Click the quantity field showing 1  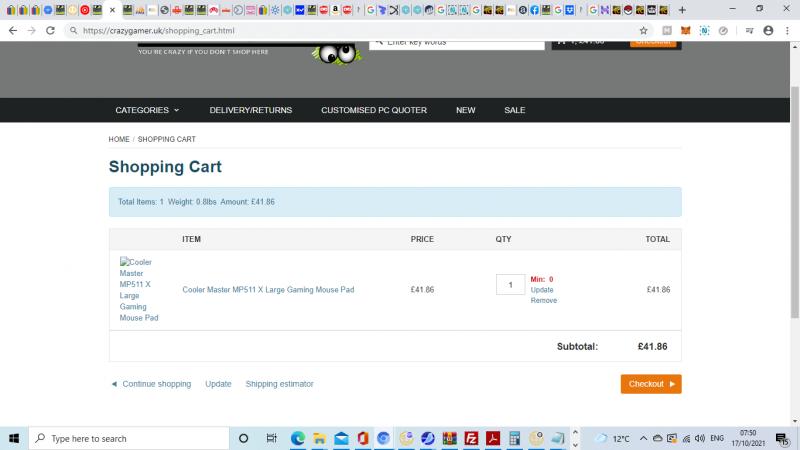point(510,285)
